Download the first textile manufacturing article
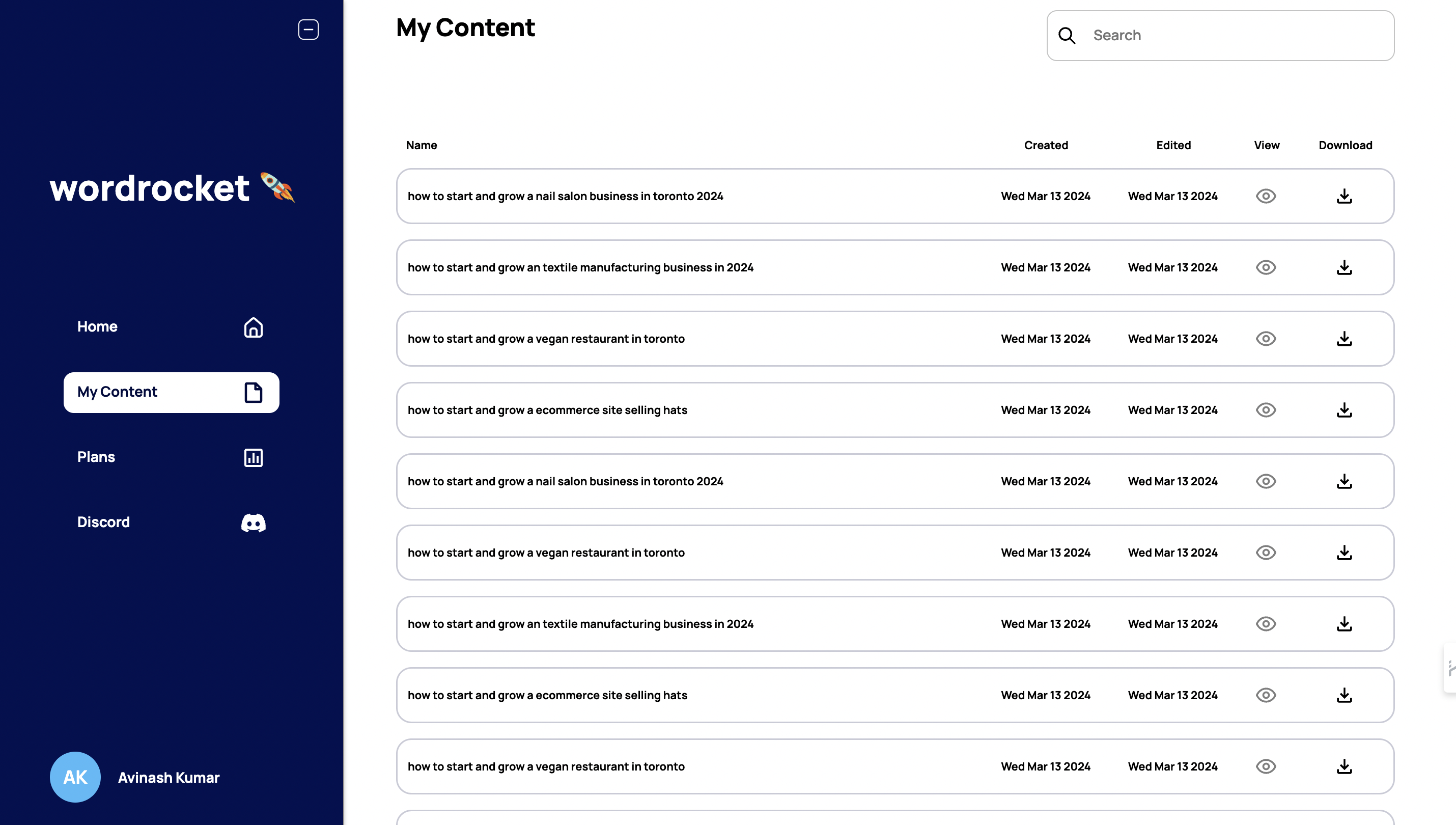This screenshot has height=825, width=1456. point(1344,267)
